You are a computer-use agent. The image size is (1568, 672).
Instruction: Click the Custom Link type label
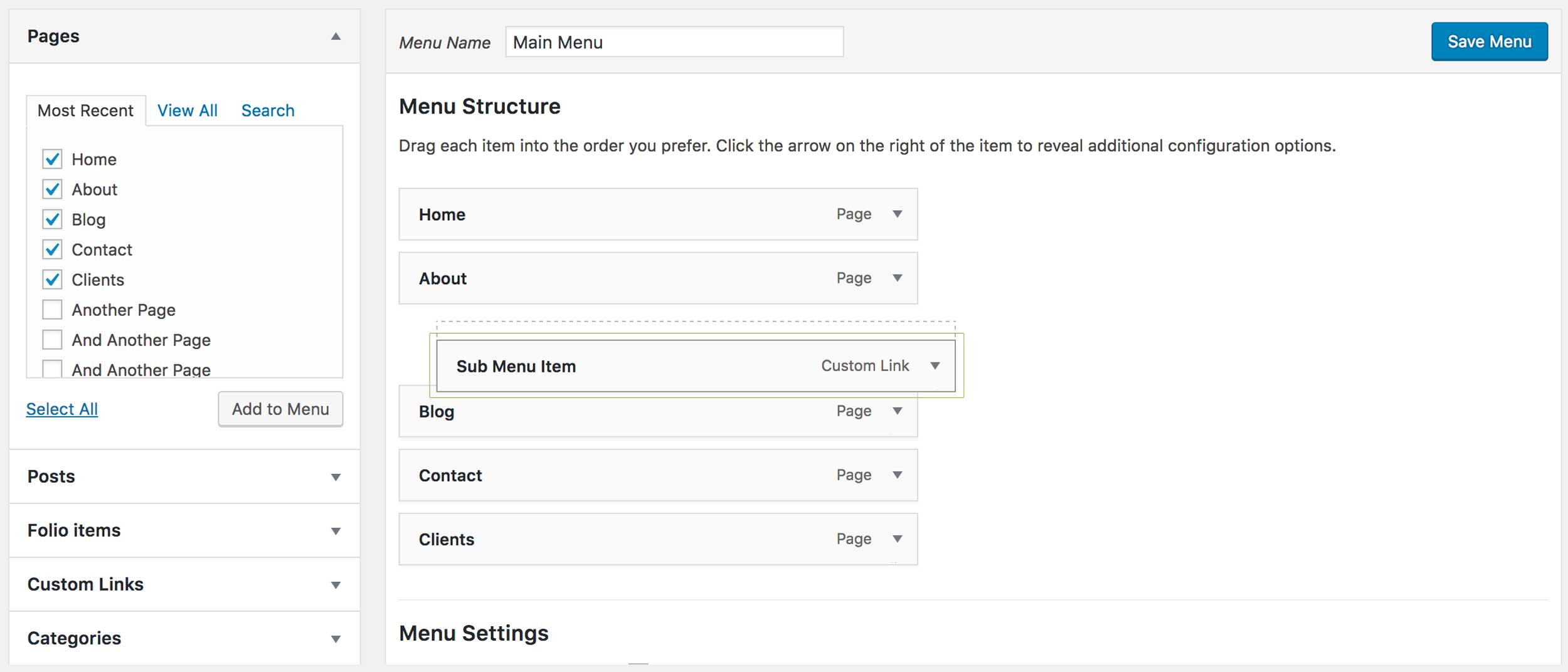point(865,365)
